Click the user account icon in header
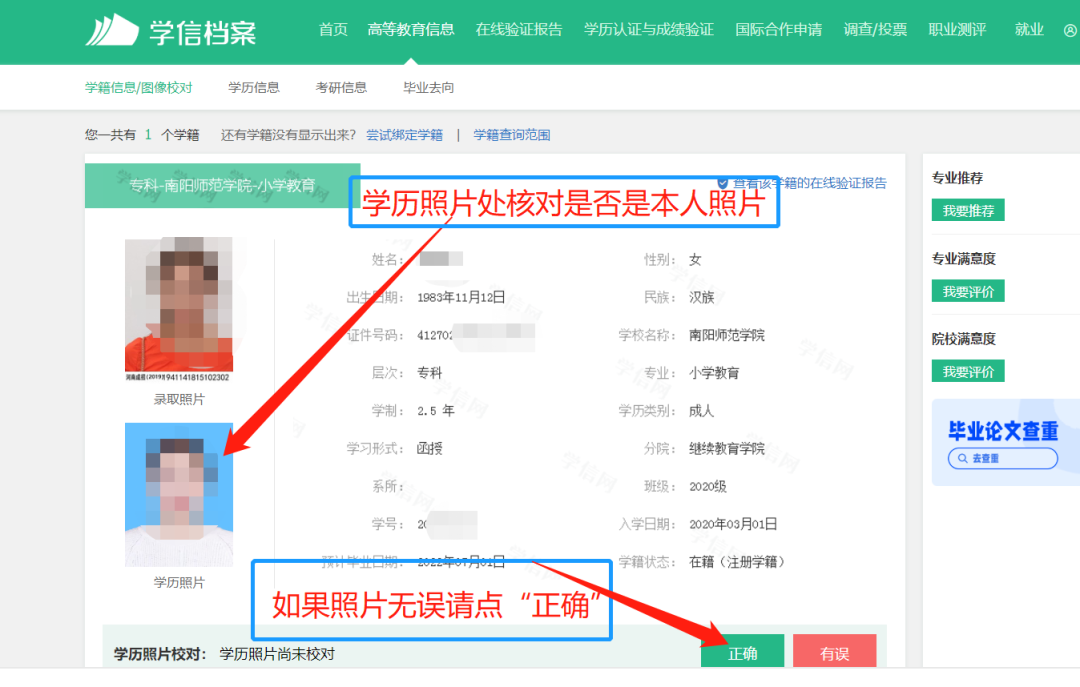The height and width of the screenshot is (687, 1080). pos(1070,30)
